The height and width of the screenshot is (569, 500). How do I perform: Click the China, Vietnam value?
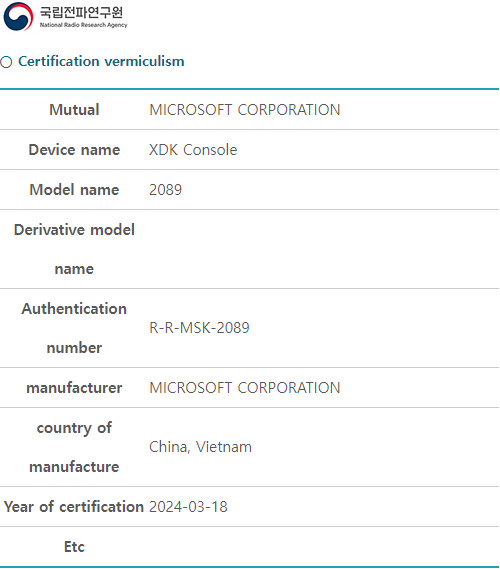coord(200,447)
